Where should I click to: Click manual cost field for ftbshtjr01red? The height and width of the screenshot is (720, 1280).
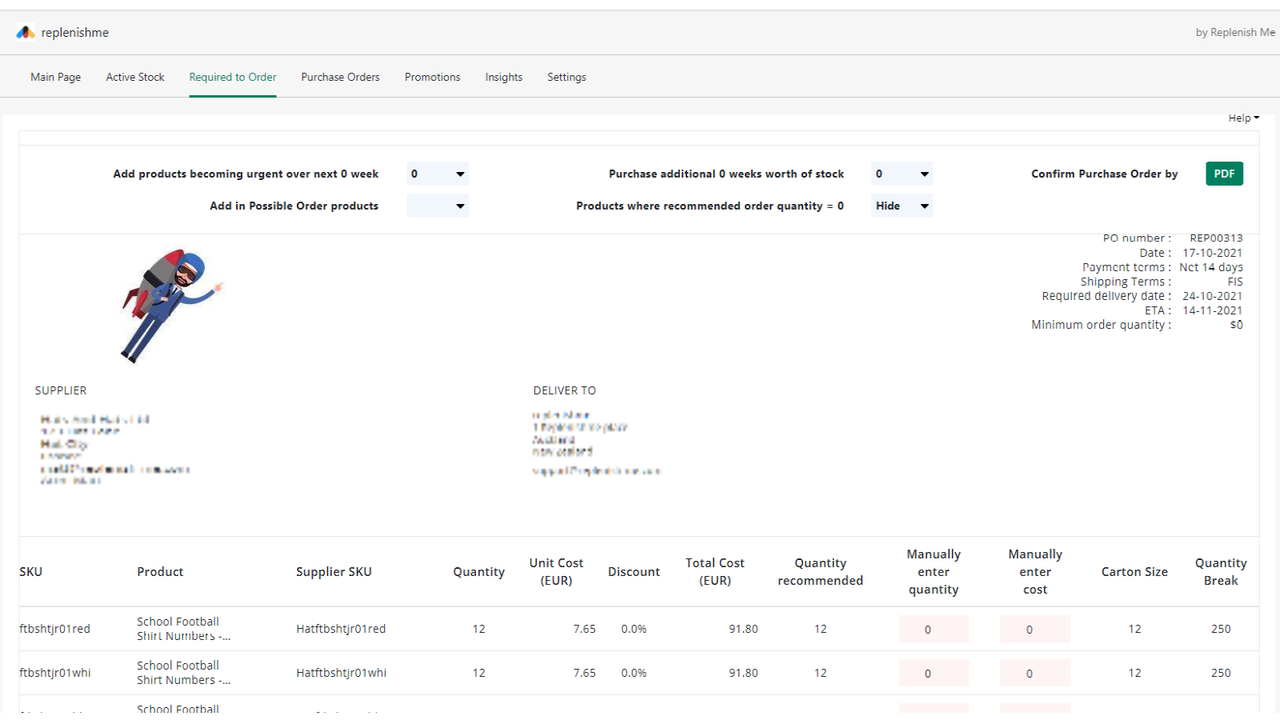(x=1035, y=630)
